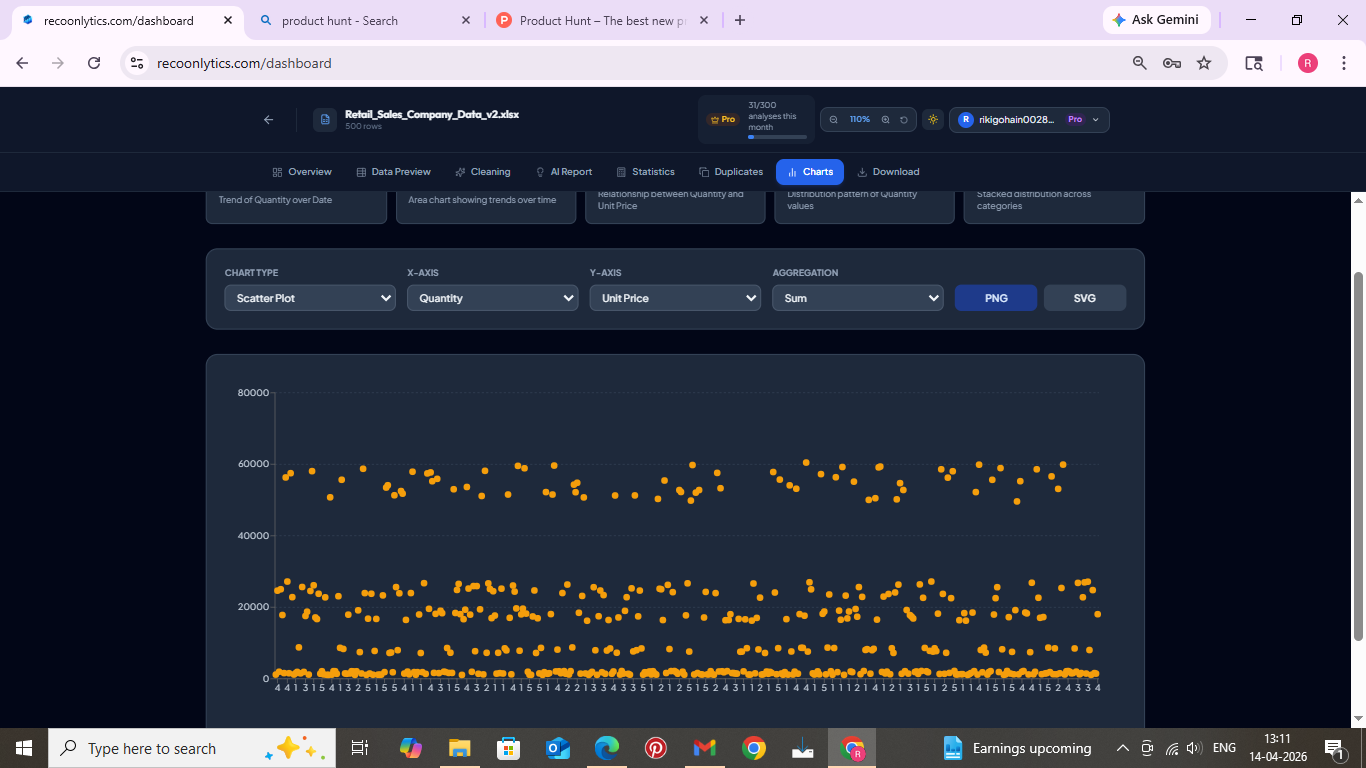Click the Type here to search box
This screenshot has height=768, width=1366.
[x=192, y=748]
